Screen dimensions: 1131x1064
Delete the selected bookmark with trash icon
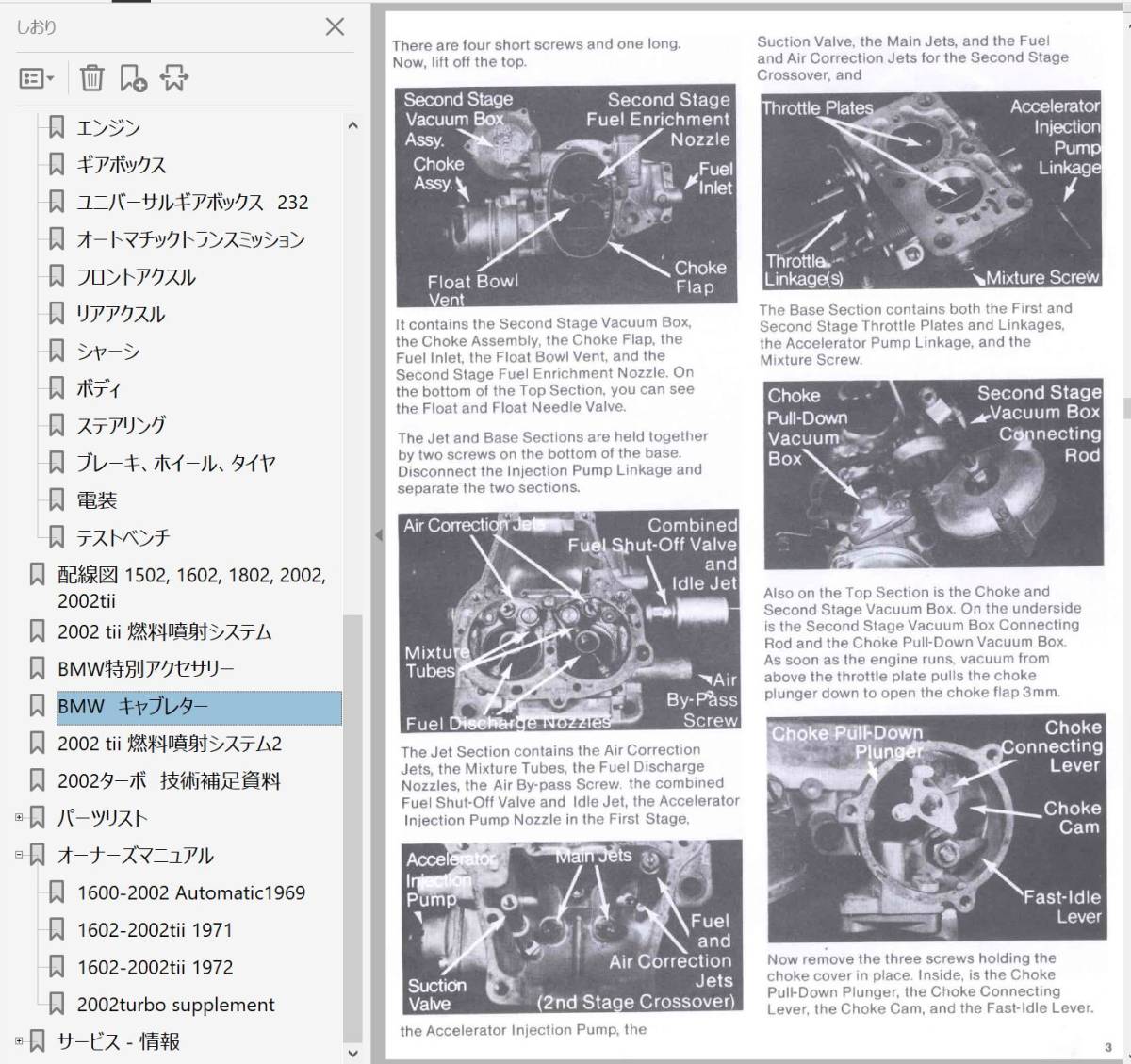point(91,78)
